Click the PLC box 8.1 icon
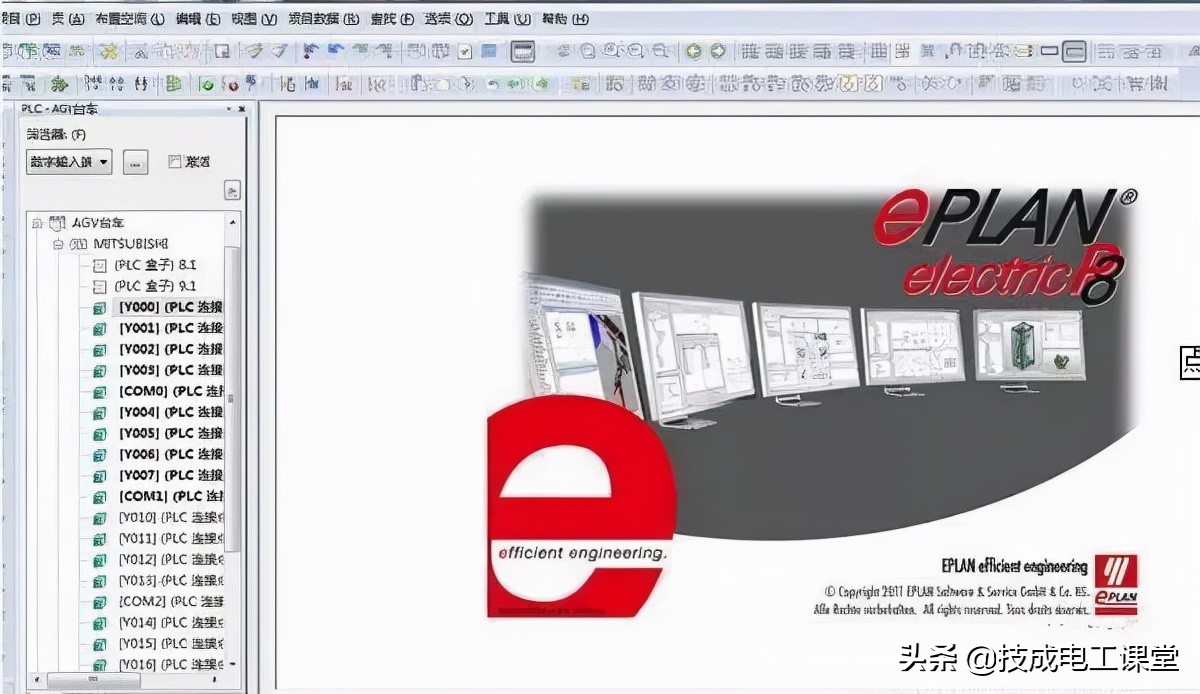This screenshot has height=694, width=1200. pyautogui.click(x=99, y=265)
